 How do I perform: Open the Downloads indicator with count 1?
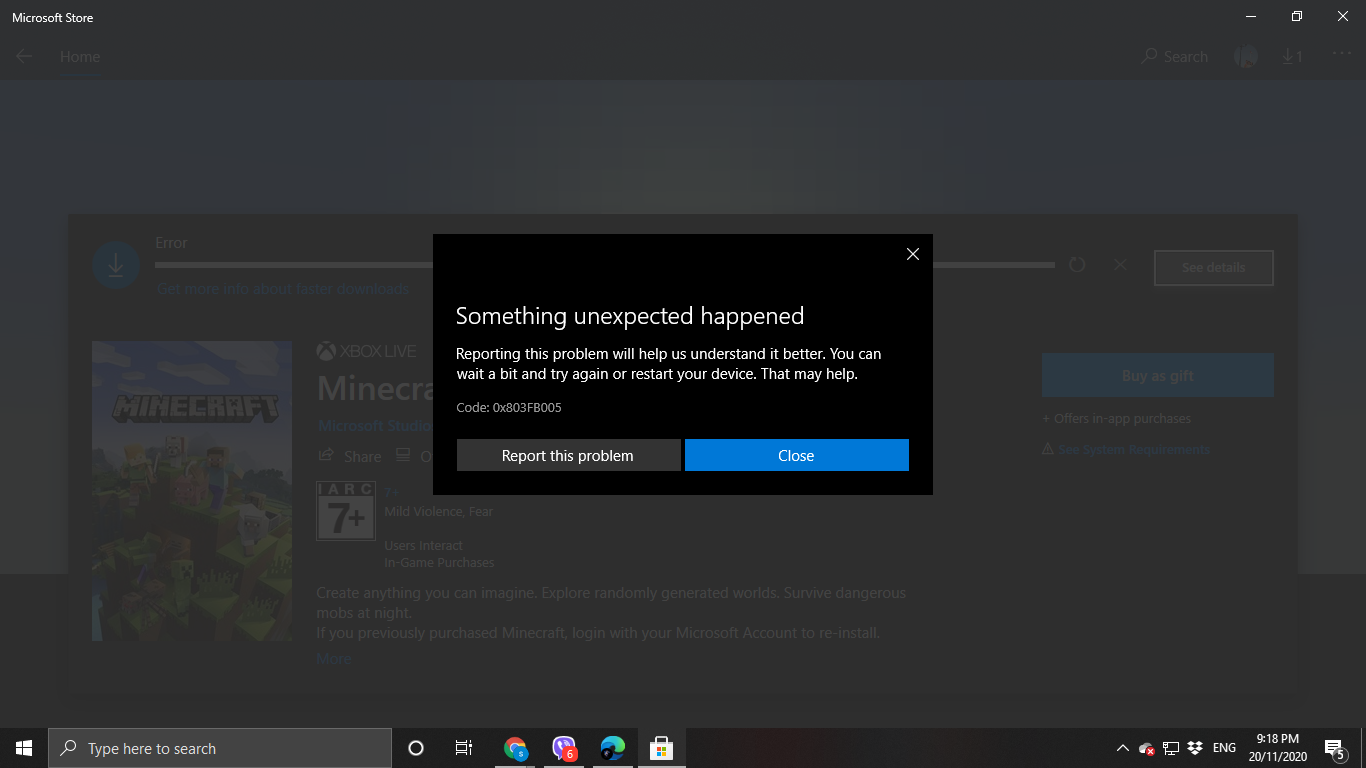point(1292,57)
